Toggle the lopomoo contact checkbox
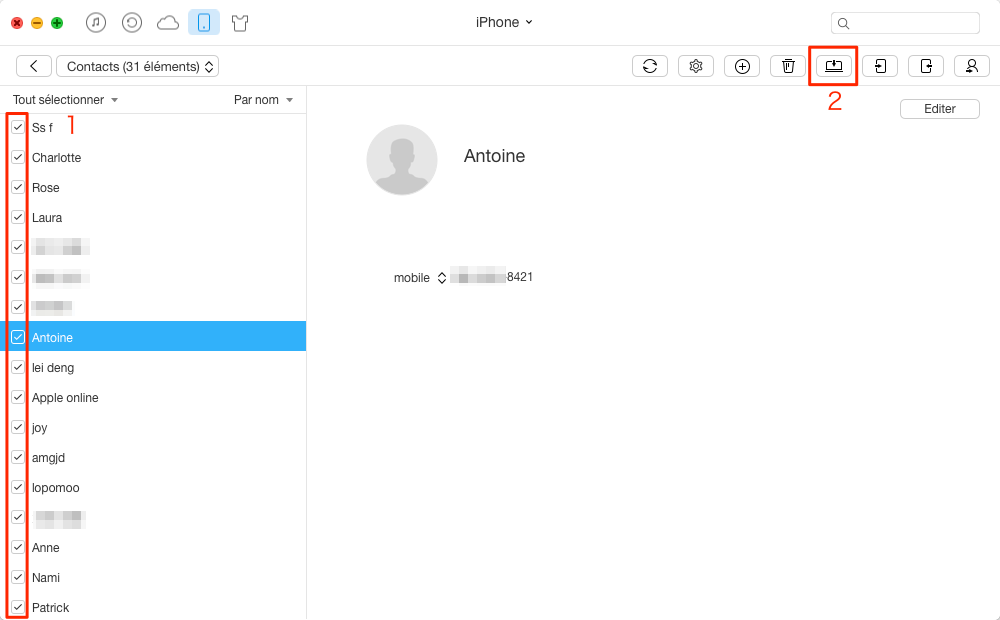Viewport: 1000px width, 620px height. tap(18, 487)
